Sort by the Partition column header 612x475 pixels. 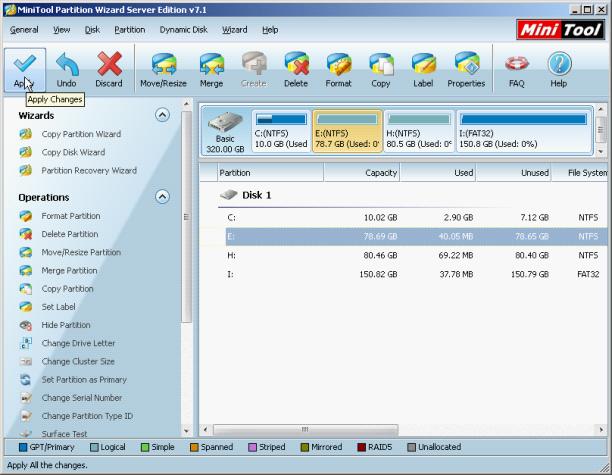click(x=270, y=173)
